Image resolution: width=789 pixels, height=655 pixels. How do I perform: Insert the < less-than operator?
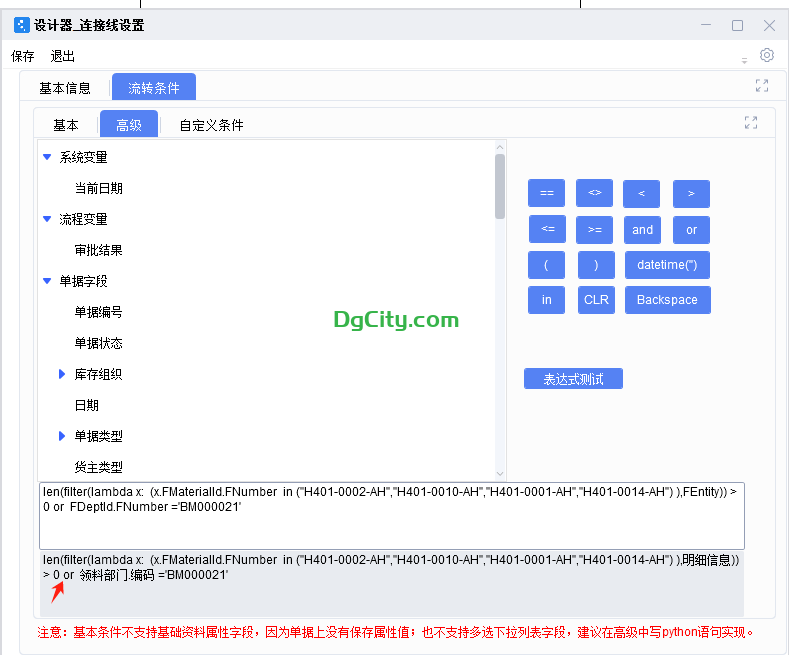pos(641,194)
